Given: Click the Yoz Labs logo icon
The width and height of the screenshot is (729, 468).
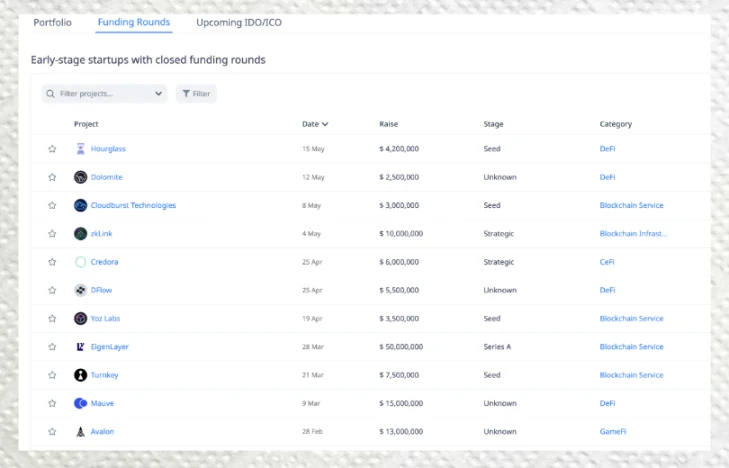Looking at the screenshot, I should pos(80,318).
